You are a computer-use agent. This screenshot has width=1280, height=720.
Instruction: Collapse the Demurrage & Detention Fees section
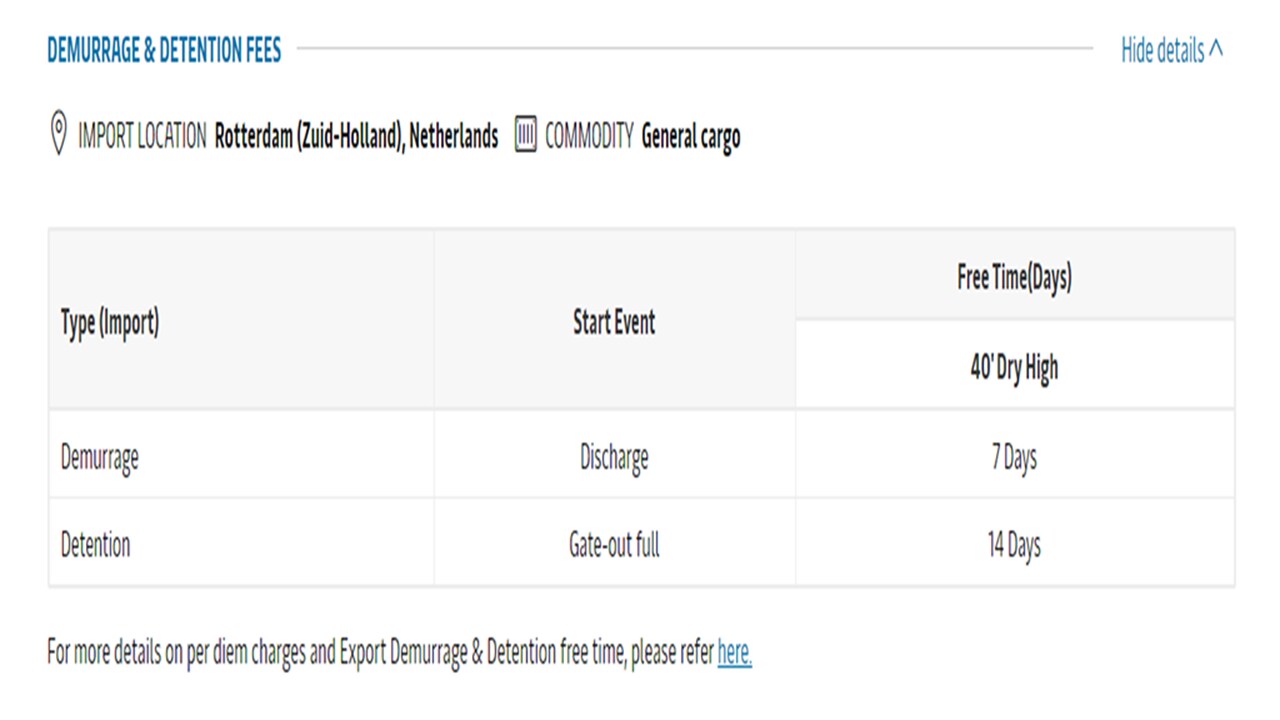1171,51
